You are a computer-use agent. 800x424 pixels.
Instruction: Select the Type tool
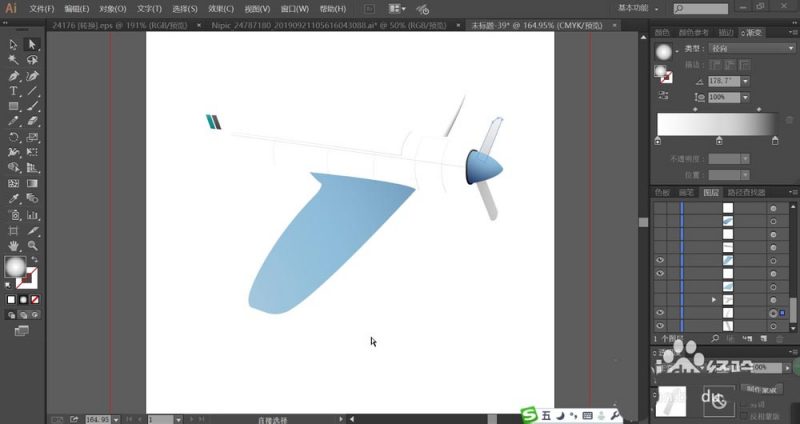click(13, 92)
